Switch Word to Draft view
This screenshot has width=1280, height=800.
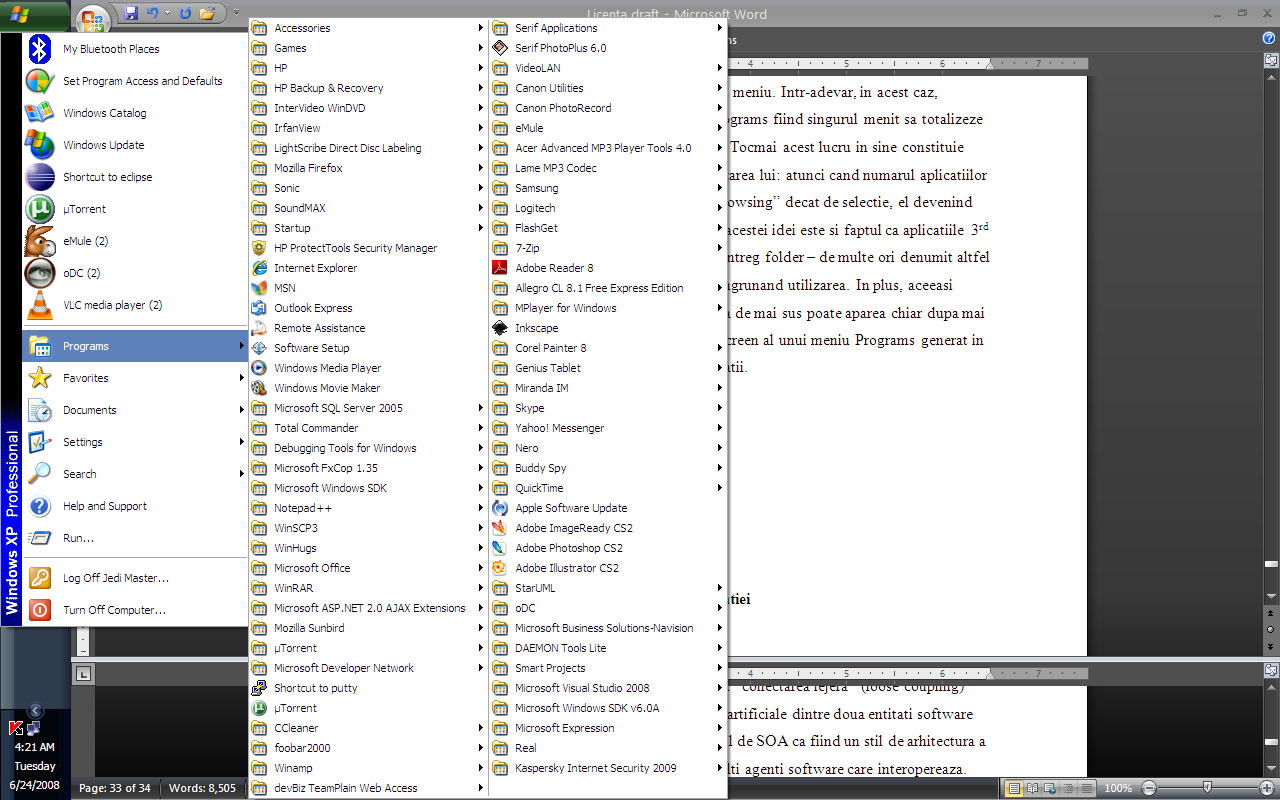point(1087,788)
